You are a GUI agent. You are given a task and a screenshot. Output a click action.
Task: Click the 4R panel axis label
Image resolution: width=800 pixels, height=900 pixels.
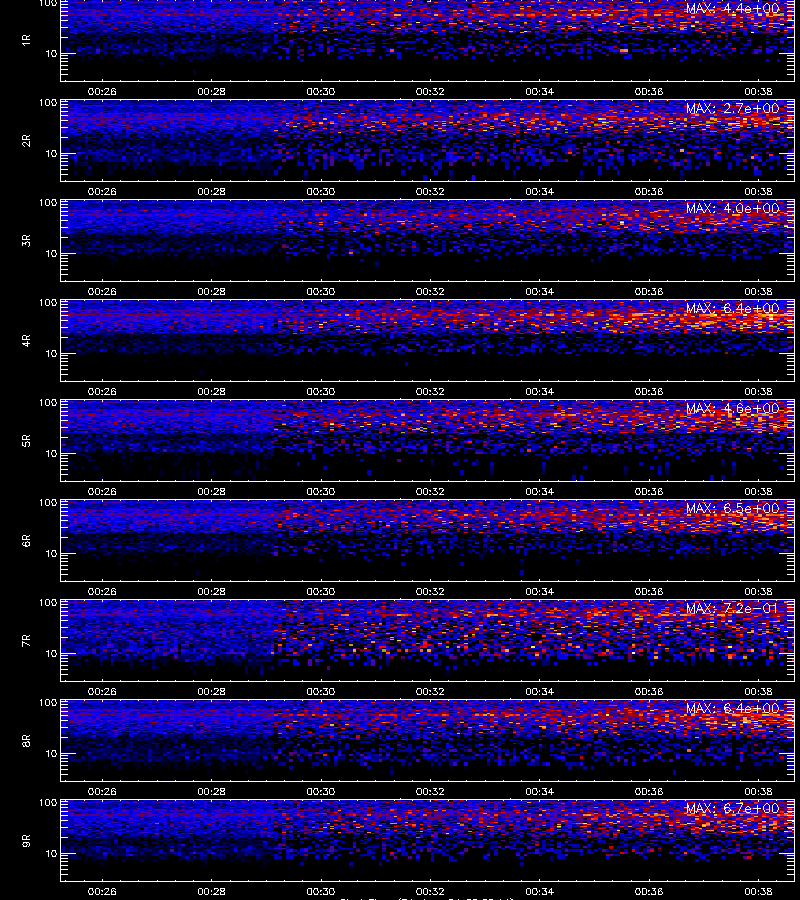(x=26, y=340)
